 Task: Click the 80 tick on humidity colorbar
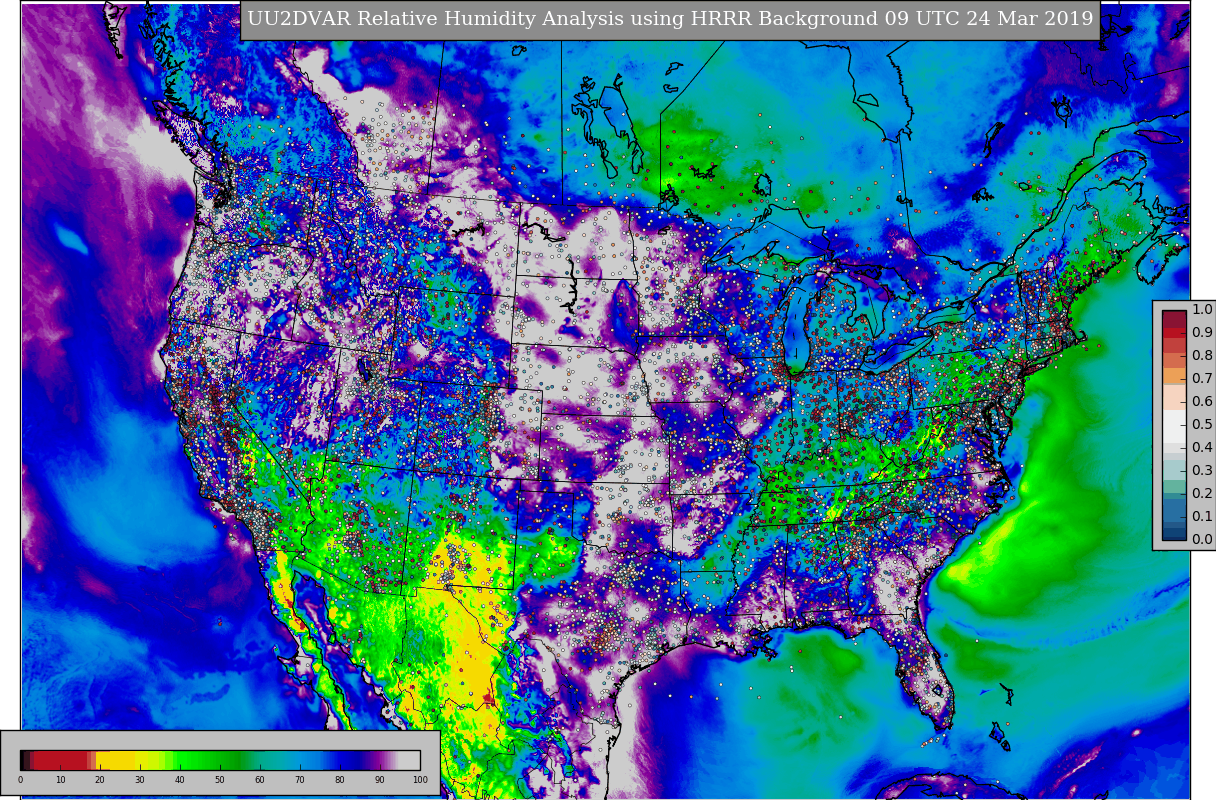click(x=340, y=780)
